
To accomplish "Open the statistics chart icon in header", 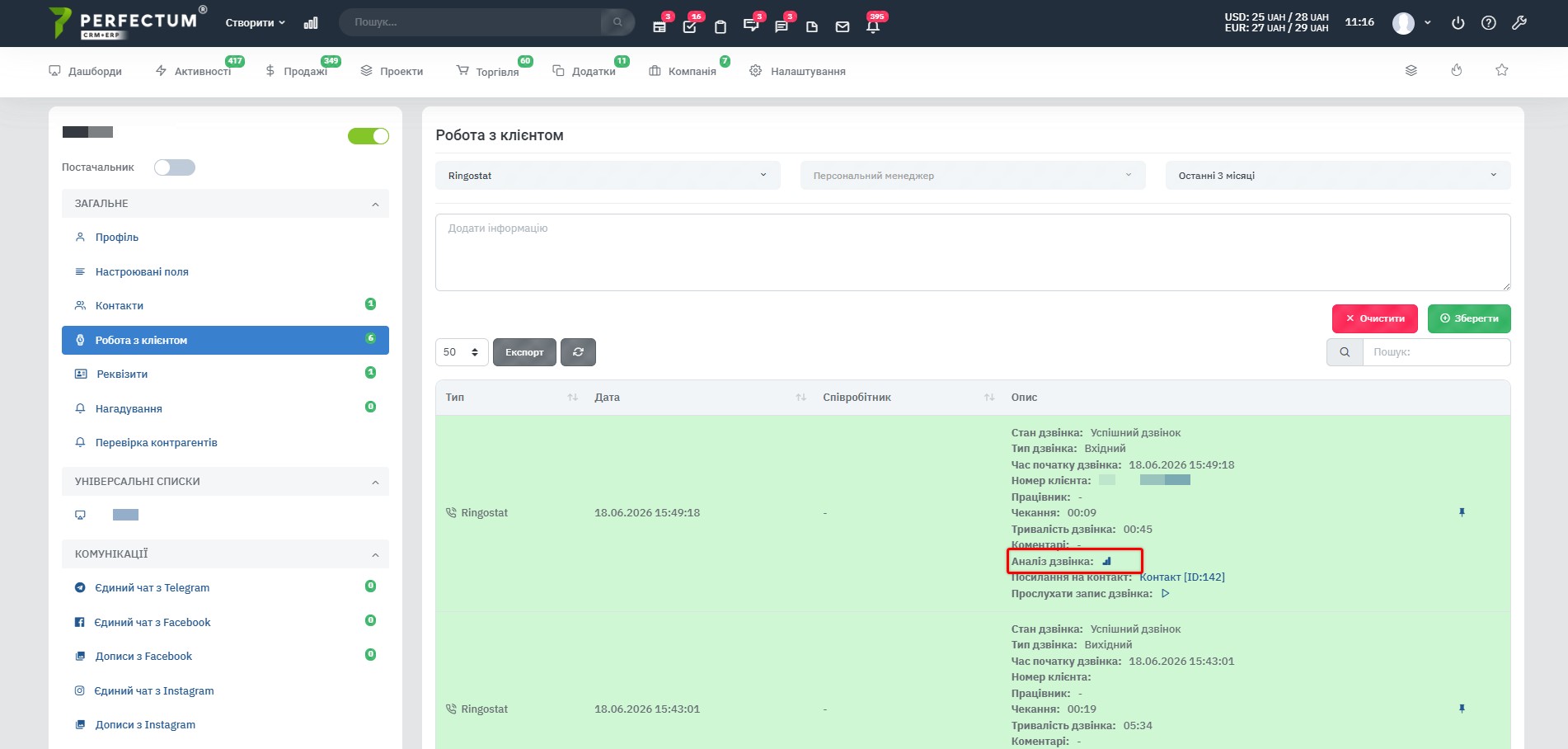I will (311, 23).
